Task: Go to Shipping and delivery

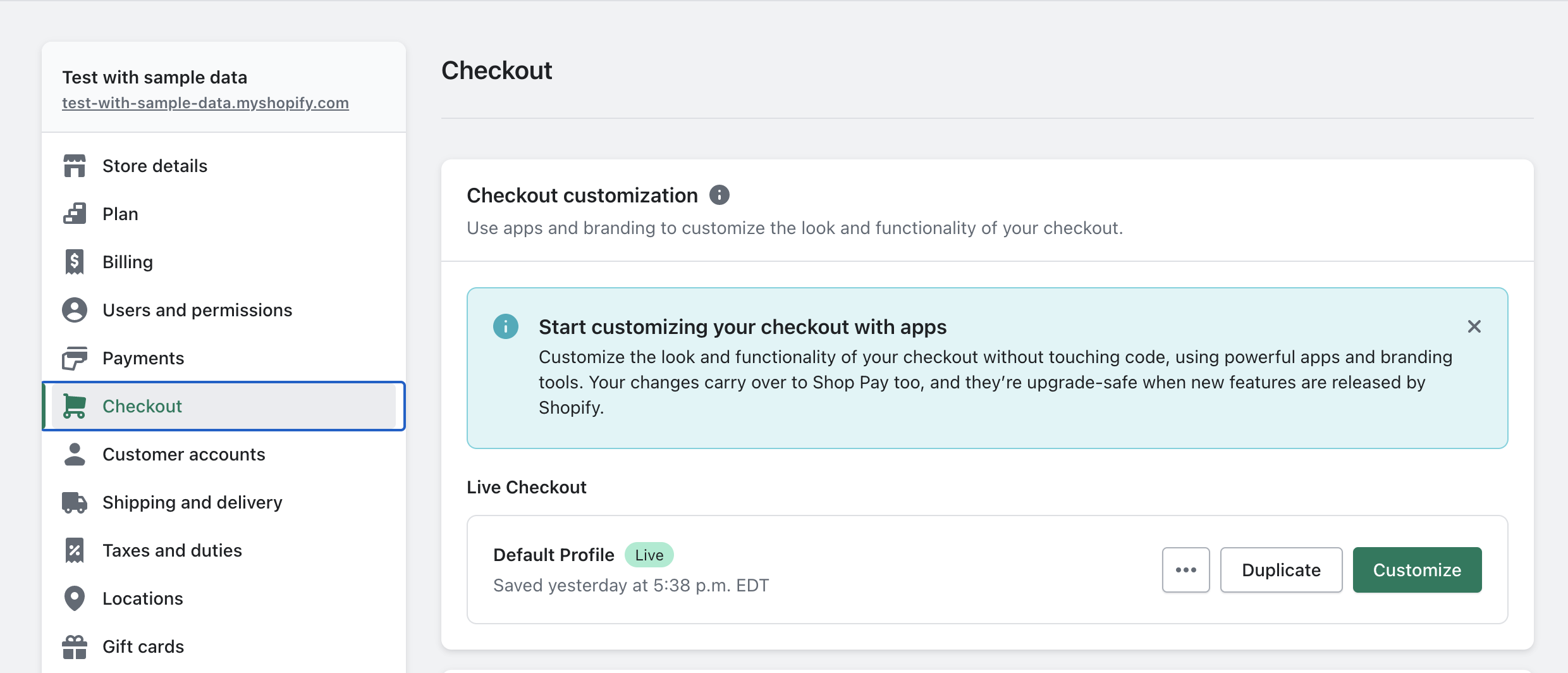Action: (x=224, y=502)
